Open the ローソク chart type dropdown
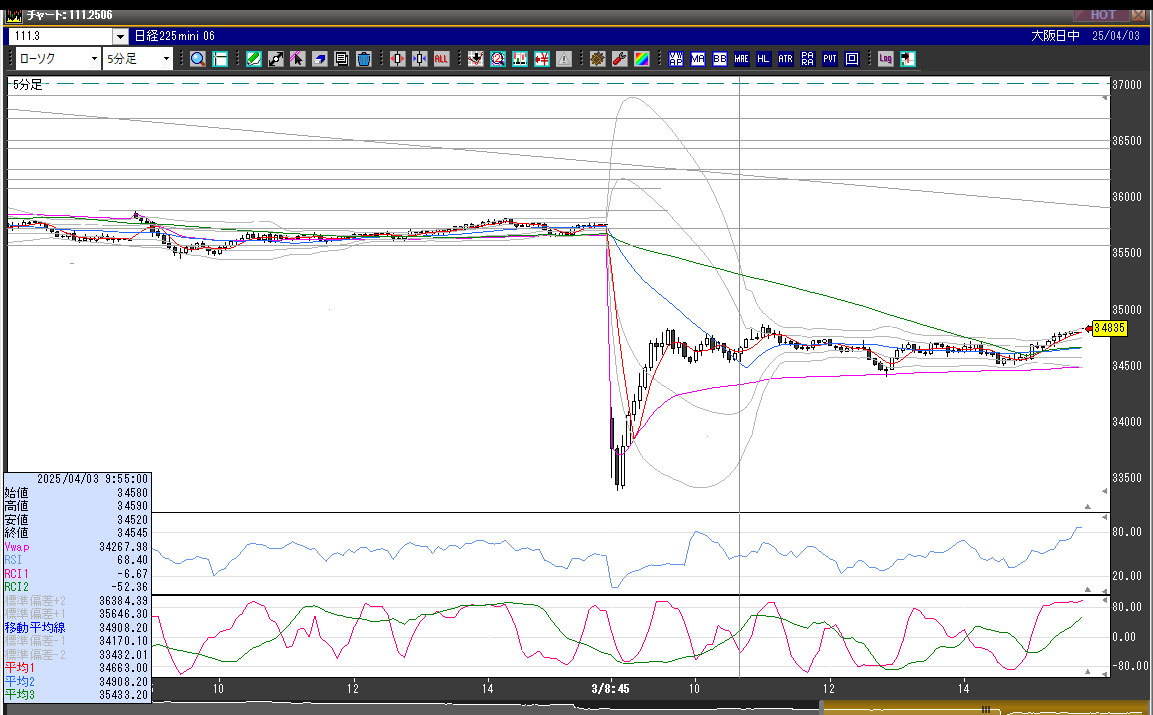Image resolution: width=1153 pixels, height=715 pixels. point(58,59)
